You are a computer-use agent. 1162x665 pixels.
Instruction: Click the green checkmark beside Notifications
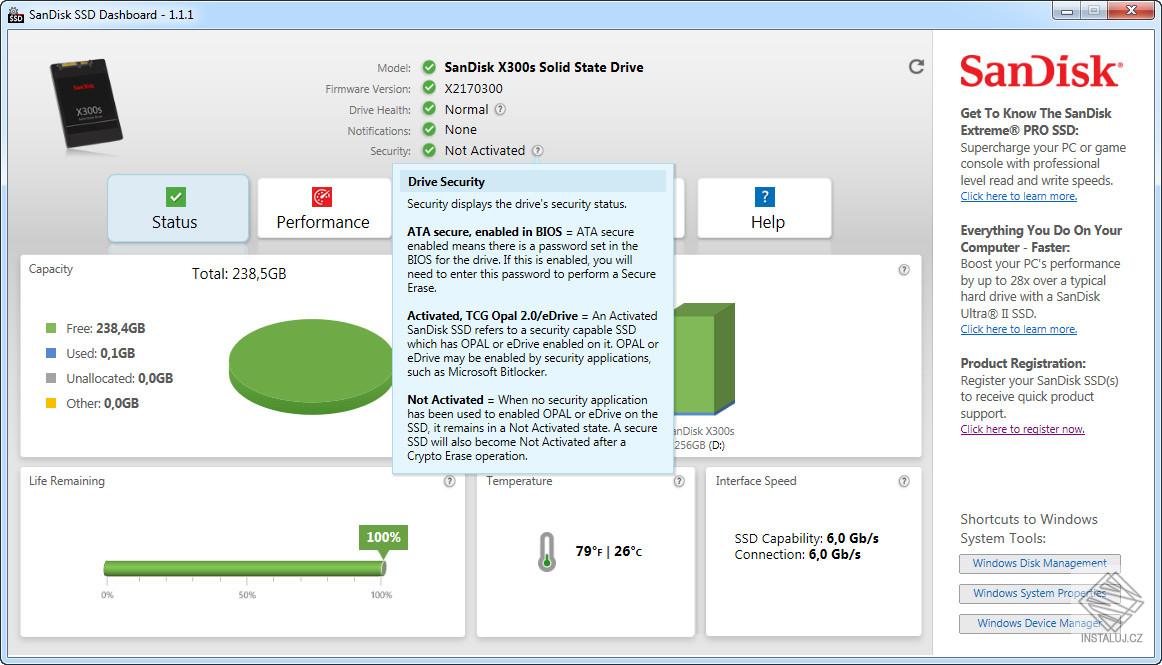[x=430, y=130]
